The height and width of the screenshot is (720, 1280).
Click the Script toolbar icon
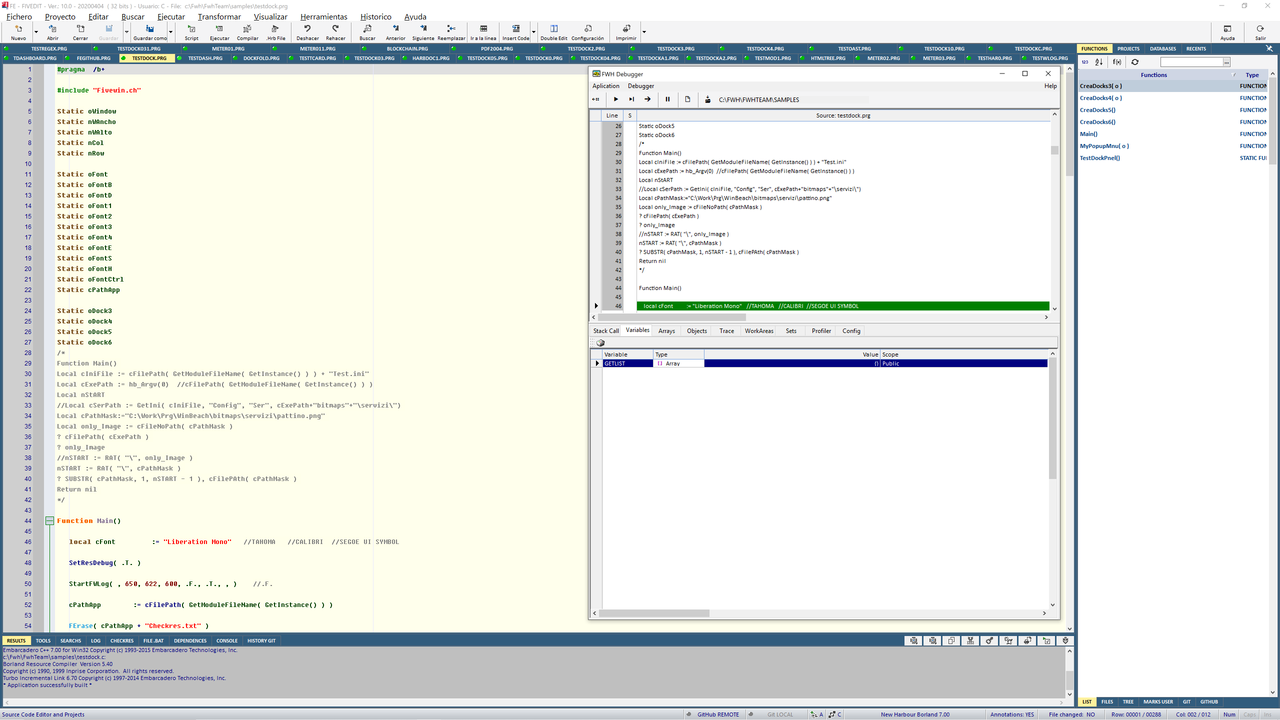click(192, 30)
